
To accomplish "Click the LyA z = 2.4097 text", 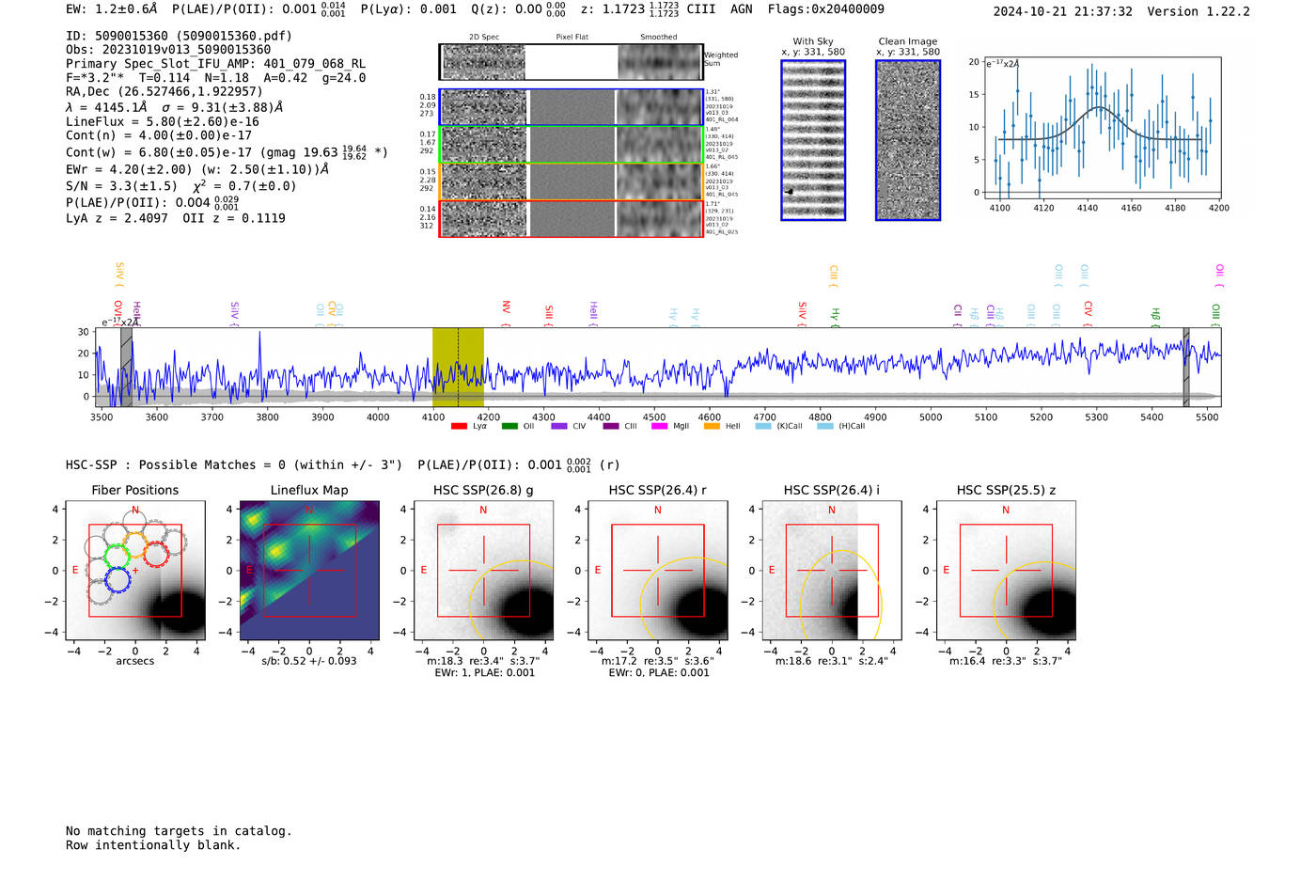I will pos(117,218).
